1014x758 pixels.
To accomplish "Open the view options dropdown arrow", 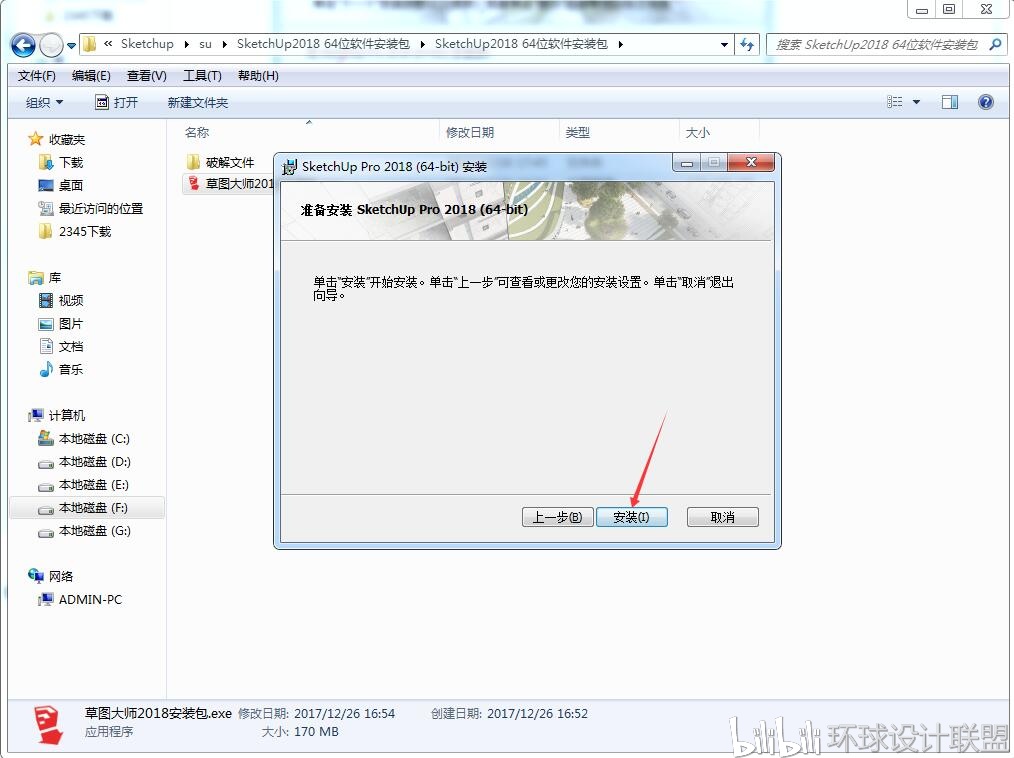I will pyautogui.click(x=916, y=102).
